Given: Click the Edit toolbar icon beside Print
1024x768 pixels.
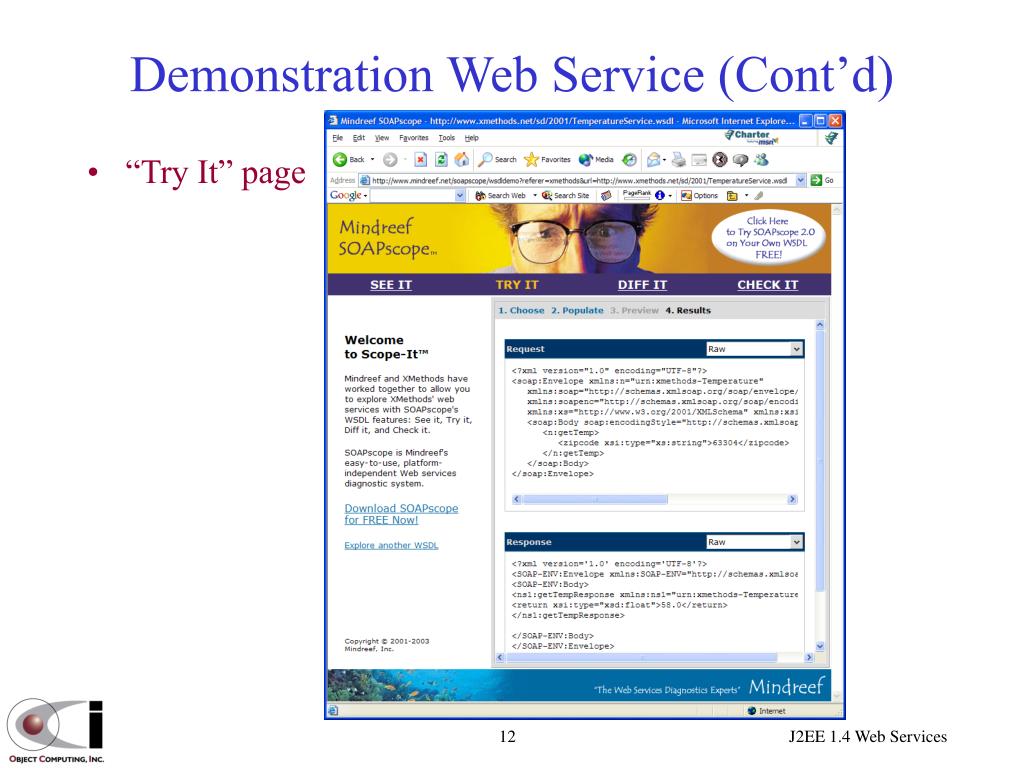Looking at the screenshot, I should click(x=699, y=159).
